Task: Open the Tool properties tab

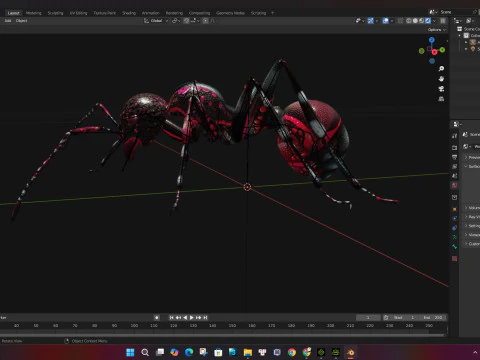Action: coord(454,136)
